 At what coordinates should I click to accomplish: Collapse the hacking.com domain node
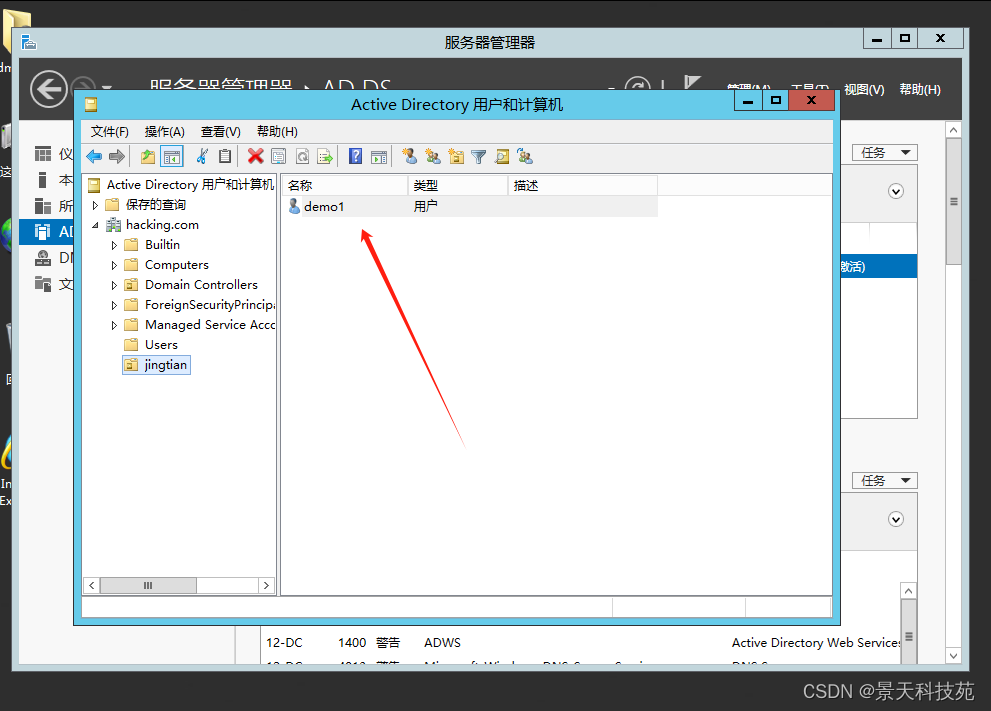(x=95, y=225)
